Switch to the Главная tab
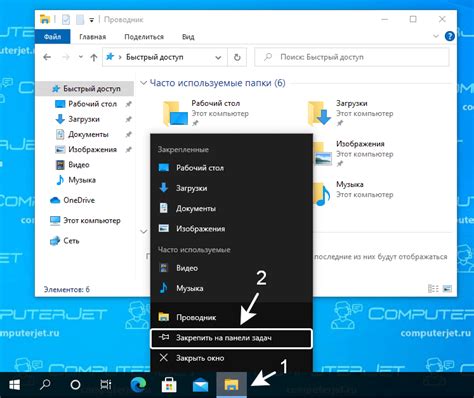Screen dimensions: 474x398 (92, 37)
